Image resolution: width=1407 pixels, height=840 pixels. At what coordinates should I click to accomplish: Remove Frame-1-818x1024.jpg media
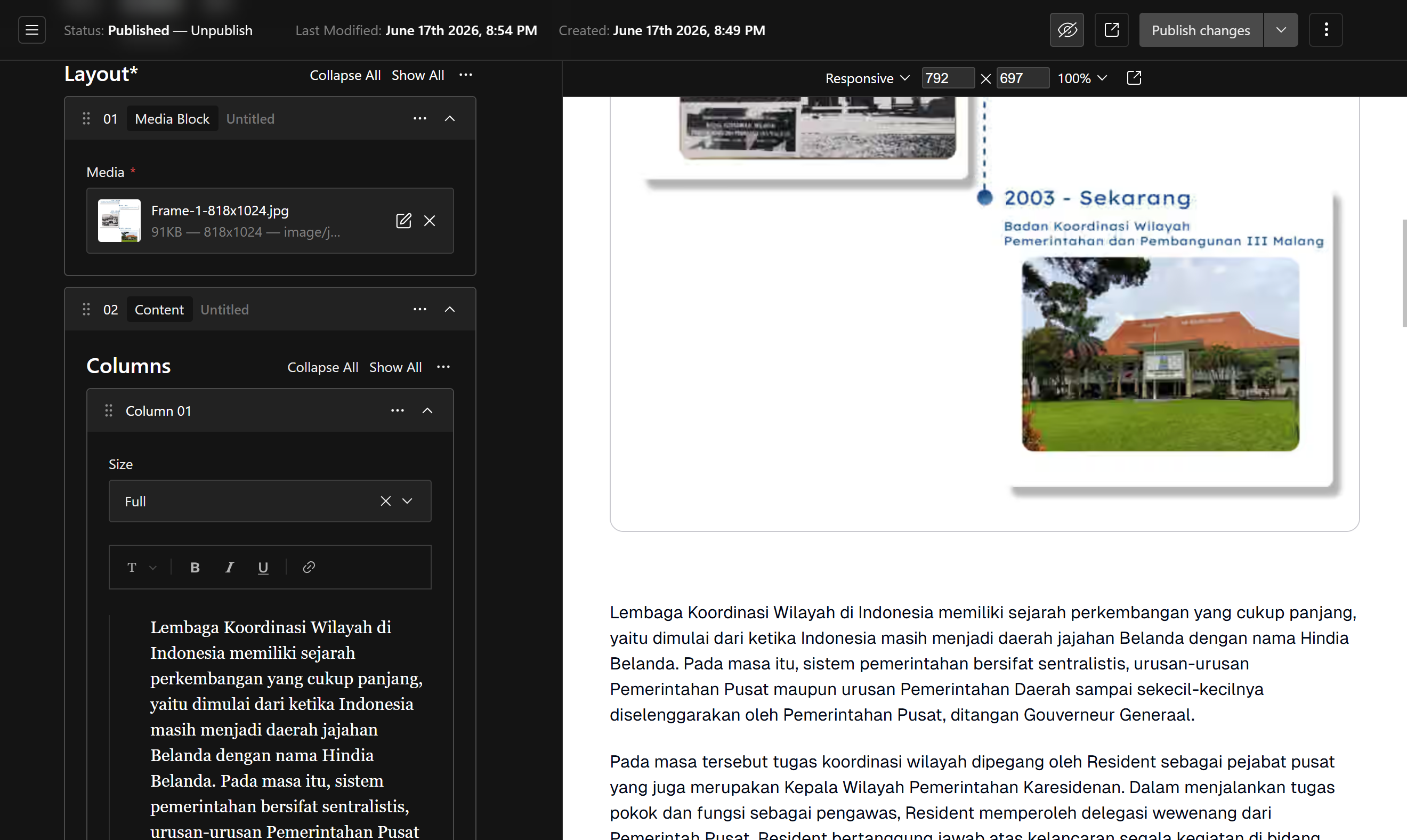coord(430,221)
